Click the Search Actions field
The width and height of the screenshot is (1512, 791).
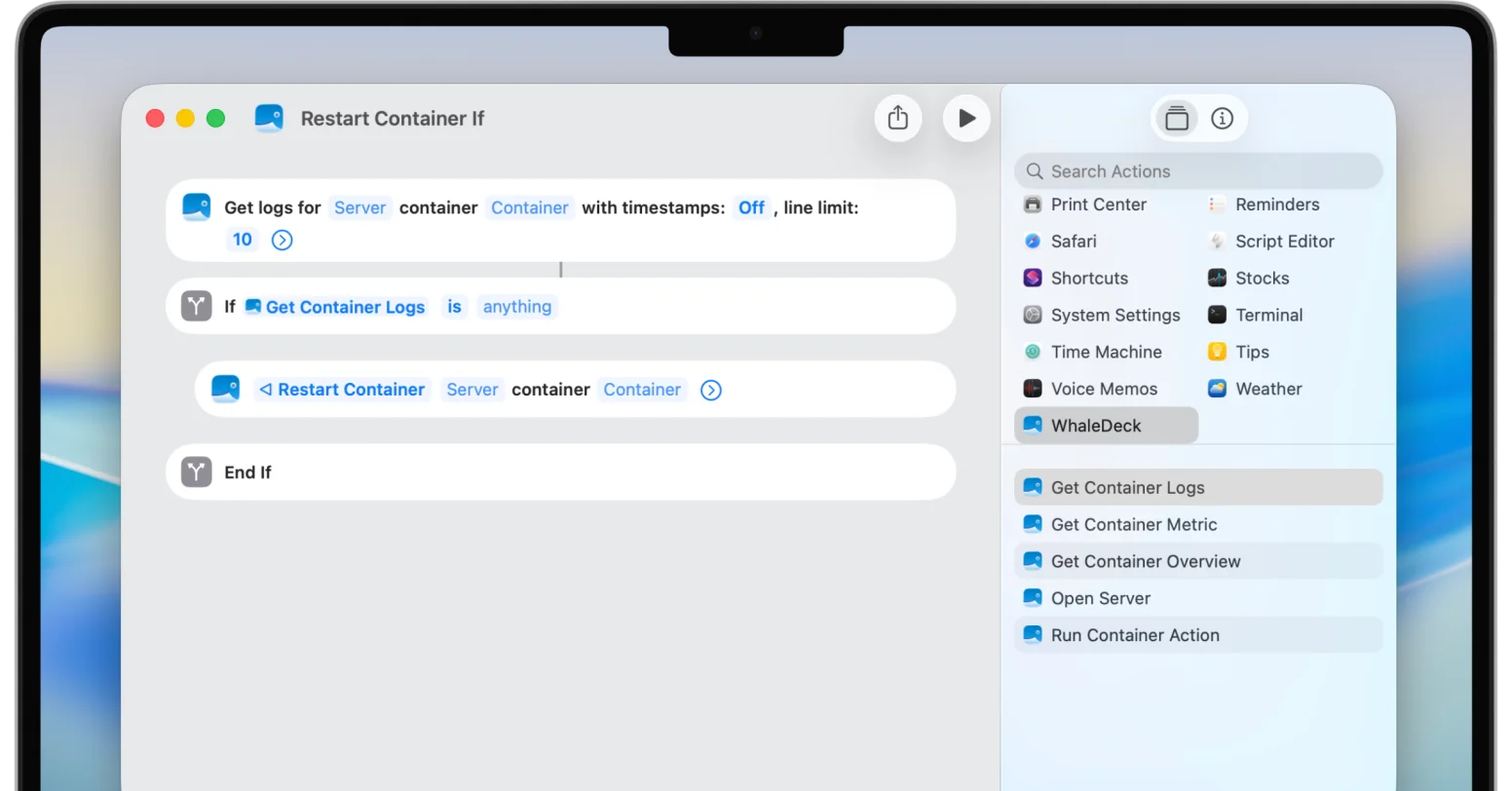(1197, 170)
